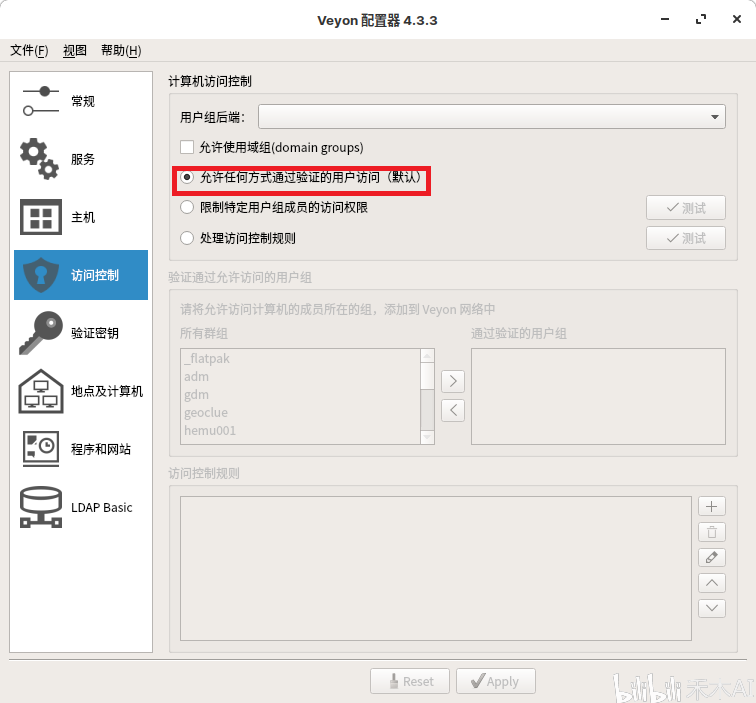
Task: Minimize the Veyon configurator window
Action: pos(665,19)
